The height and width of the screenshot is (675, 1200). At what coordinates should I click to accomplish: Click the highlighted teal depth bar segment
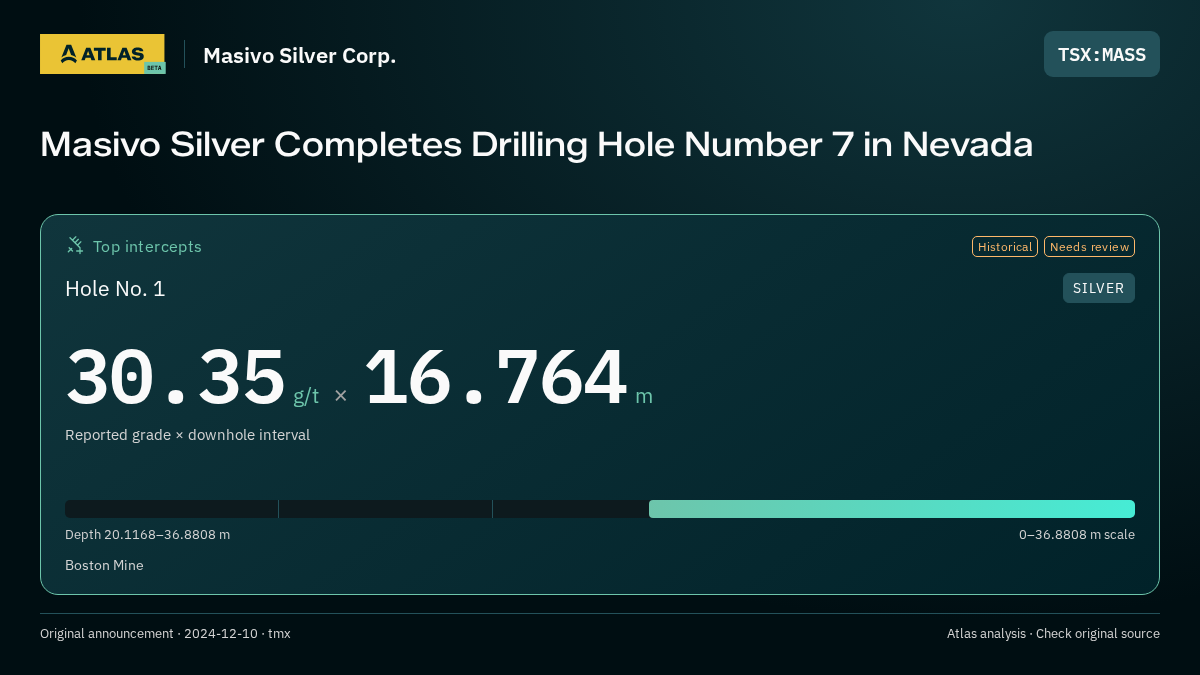pos(892,509)
